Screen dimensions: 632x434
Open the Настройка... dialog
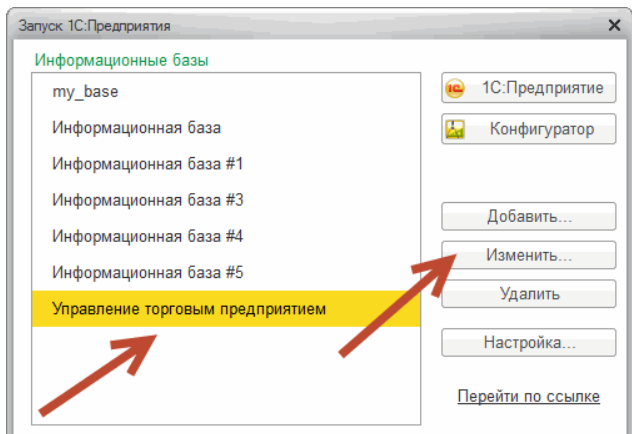pos(528,343)
